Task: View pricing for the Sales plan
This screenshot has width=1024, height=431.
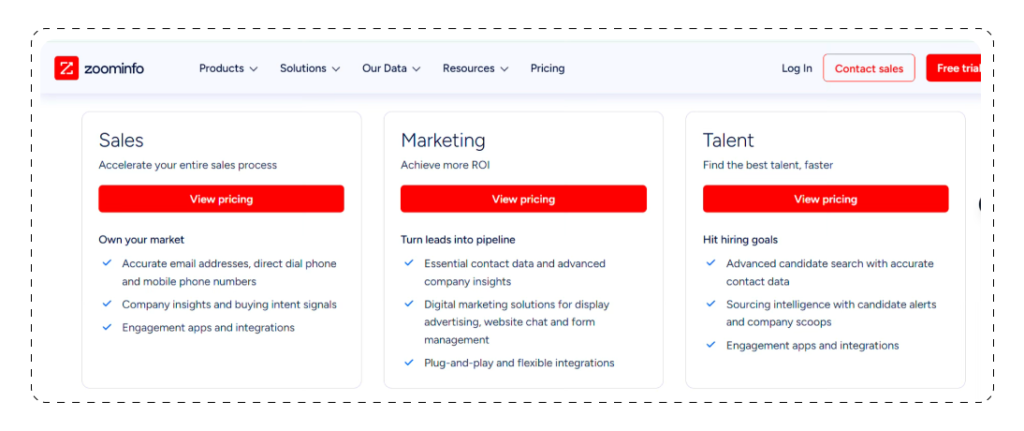Action: (221, 199)
